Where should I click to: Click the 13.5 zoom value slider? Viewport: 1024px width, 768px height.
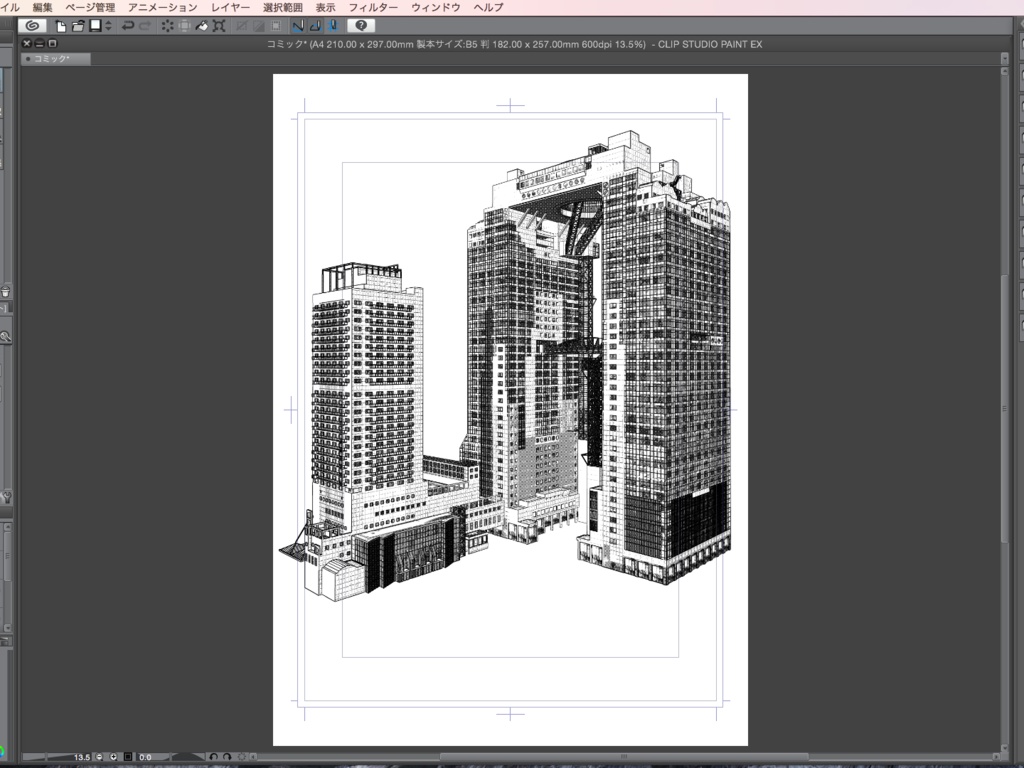tap(57, 757)
